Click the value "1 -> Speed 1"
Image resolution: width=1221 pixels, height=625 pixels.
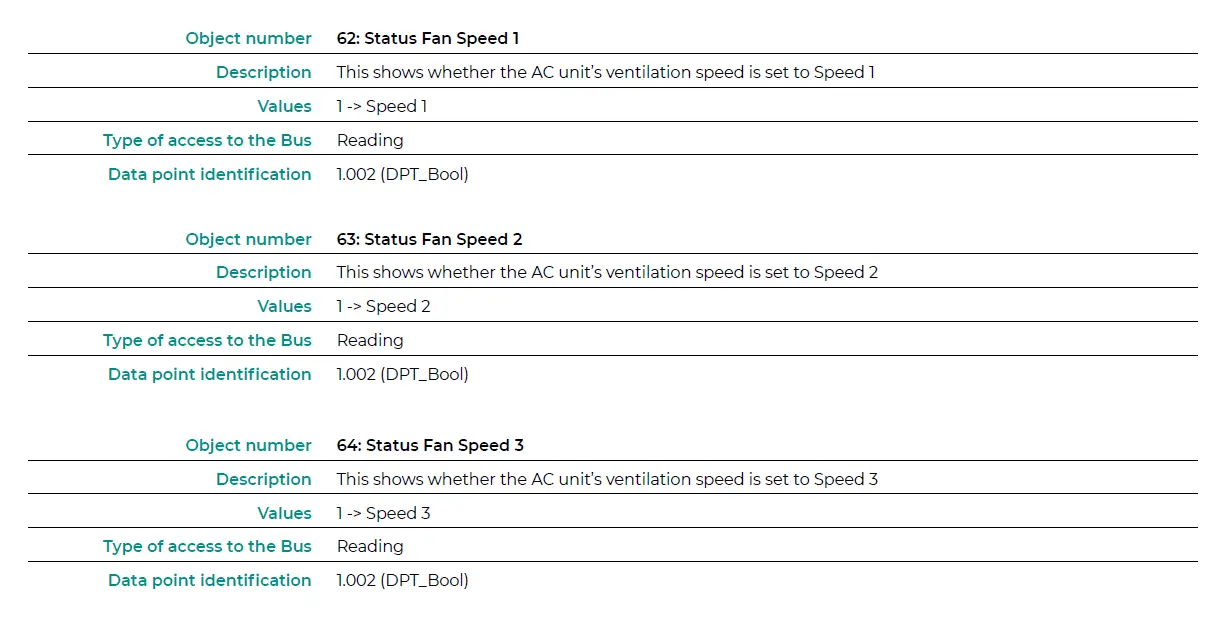coord(382,106)
